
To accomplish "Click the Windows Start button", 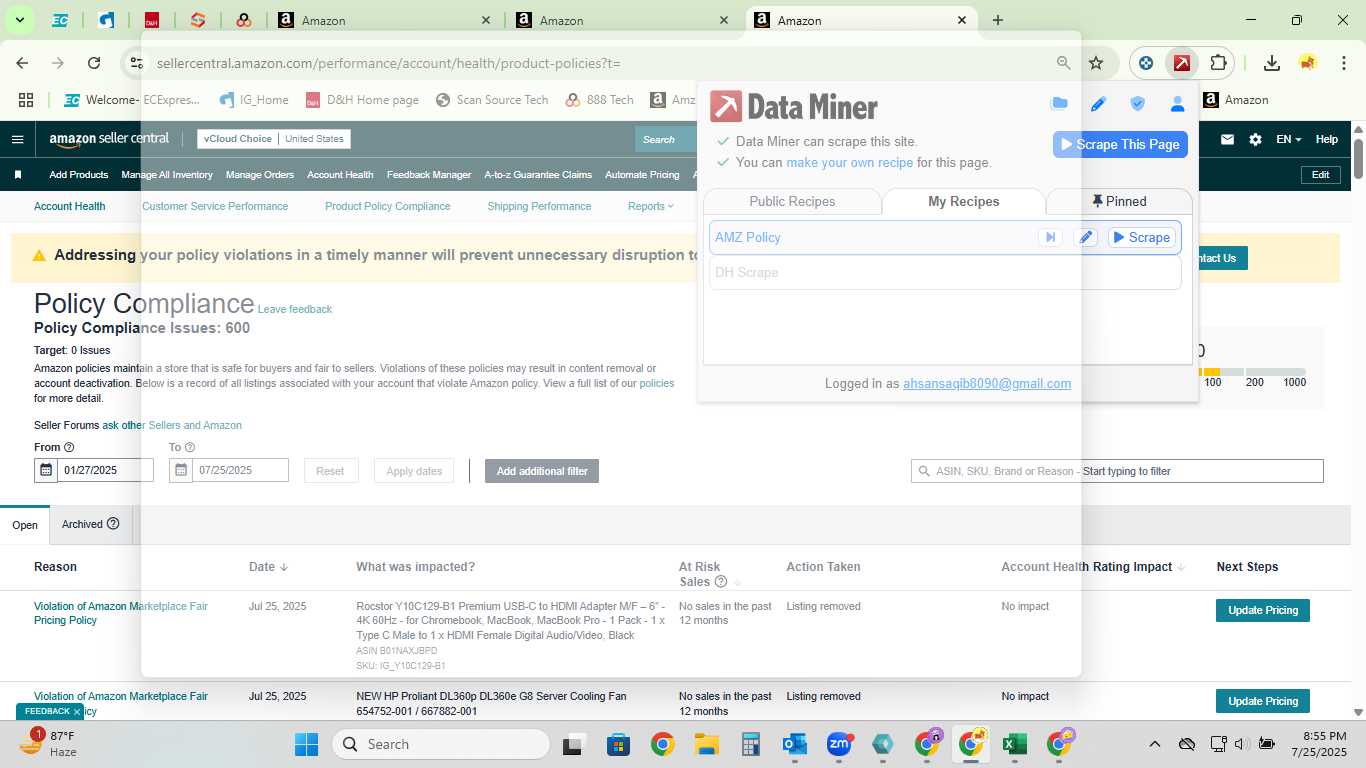I will pos(306,744).
